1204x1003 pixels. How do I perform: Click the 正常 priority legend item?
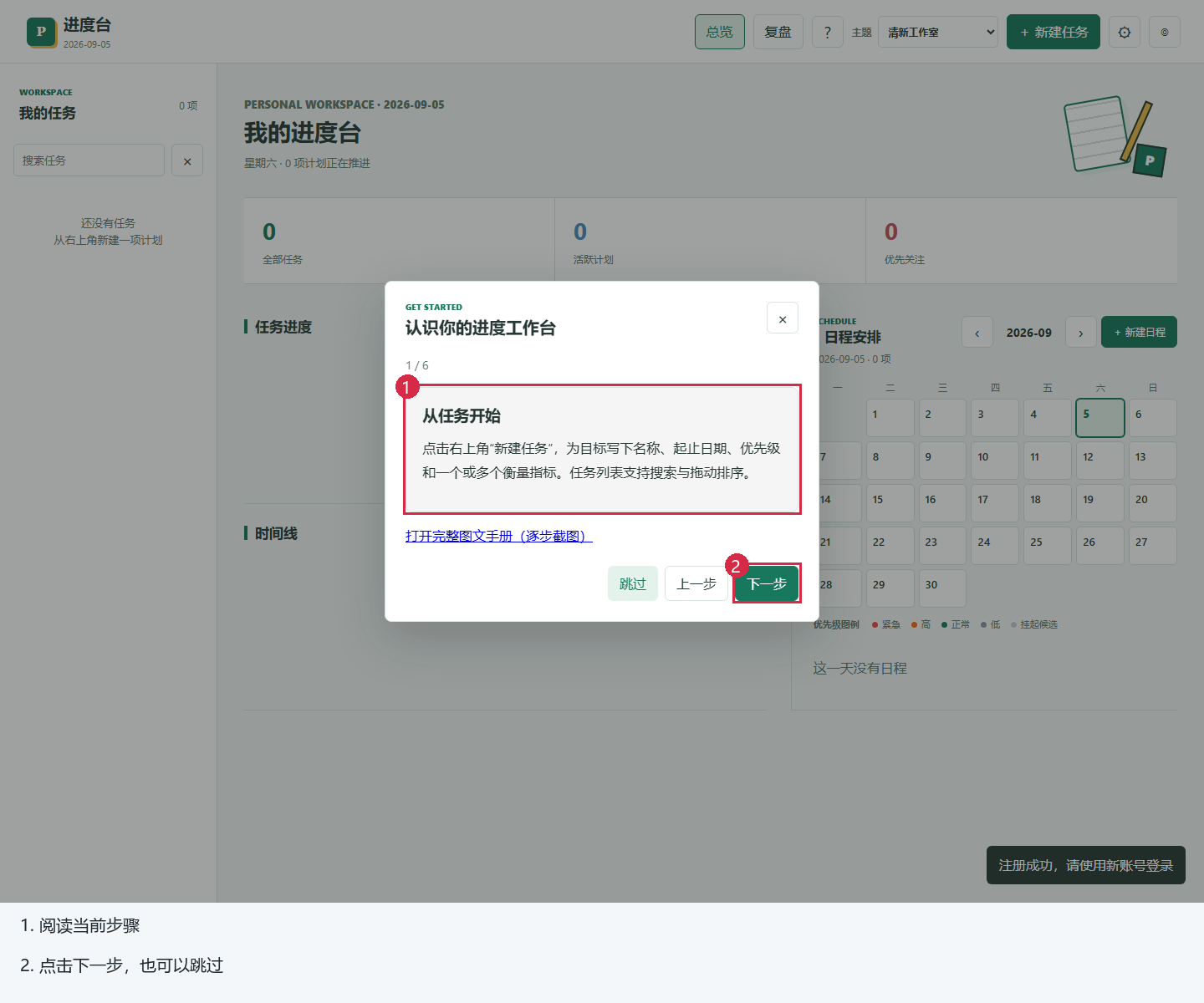point(956,624)
